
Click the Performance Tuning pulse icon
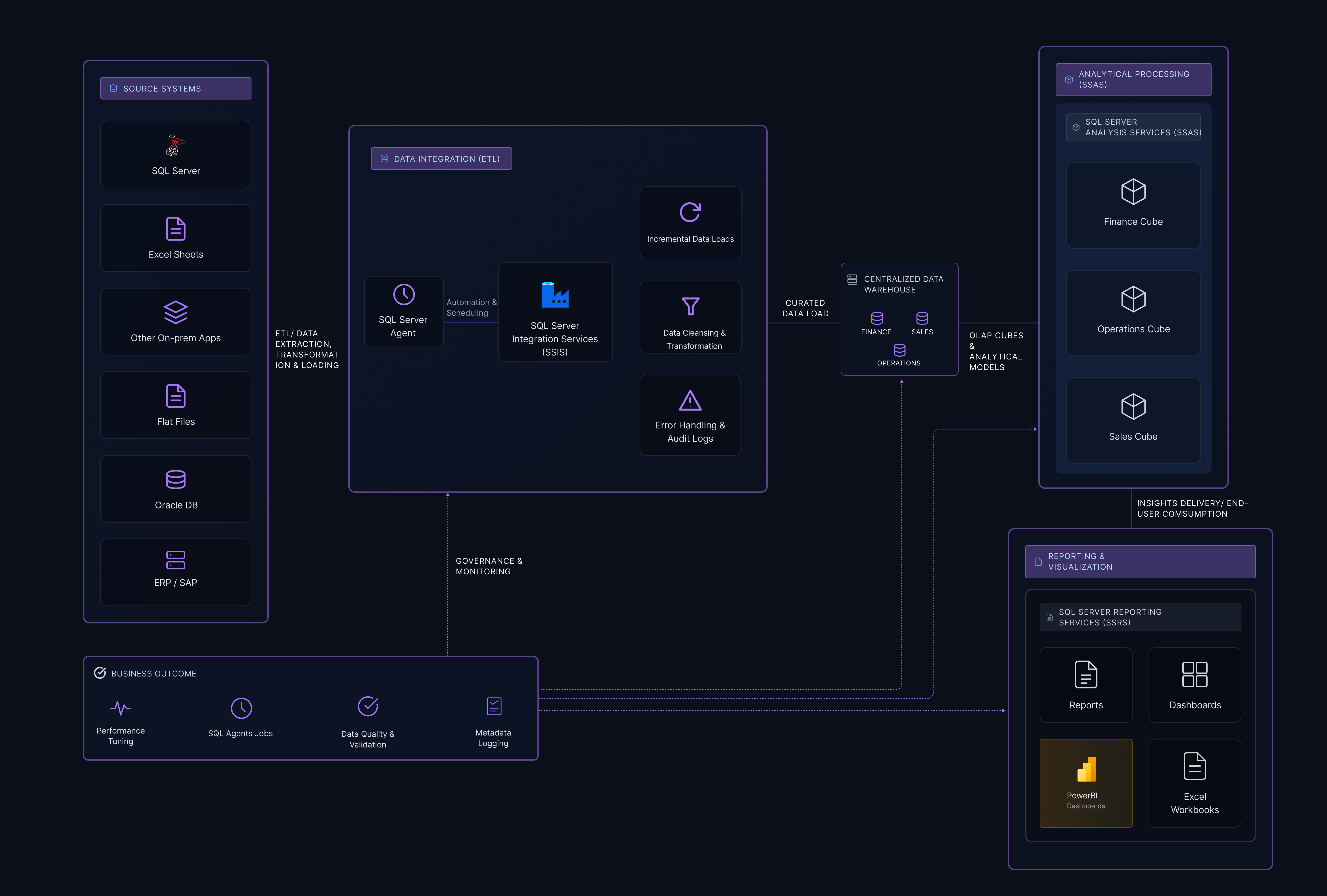coord(121,708)
